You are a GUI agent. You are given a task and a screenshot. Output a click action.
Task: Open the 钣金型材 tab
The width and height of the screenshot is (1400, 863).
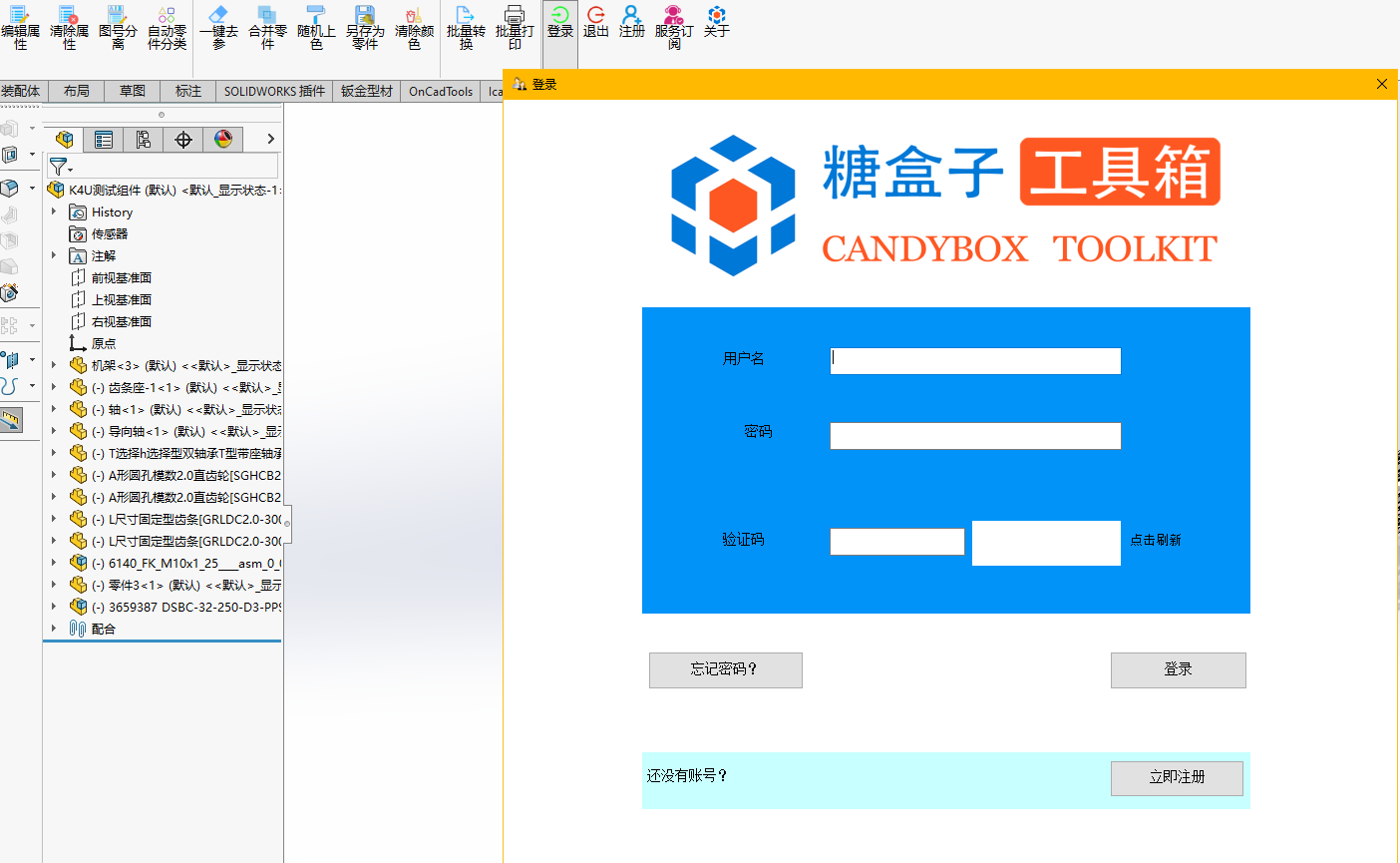coord(367,91)
